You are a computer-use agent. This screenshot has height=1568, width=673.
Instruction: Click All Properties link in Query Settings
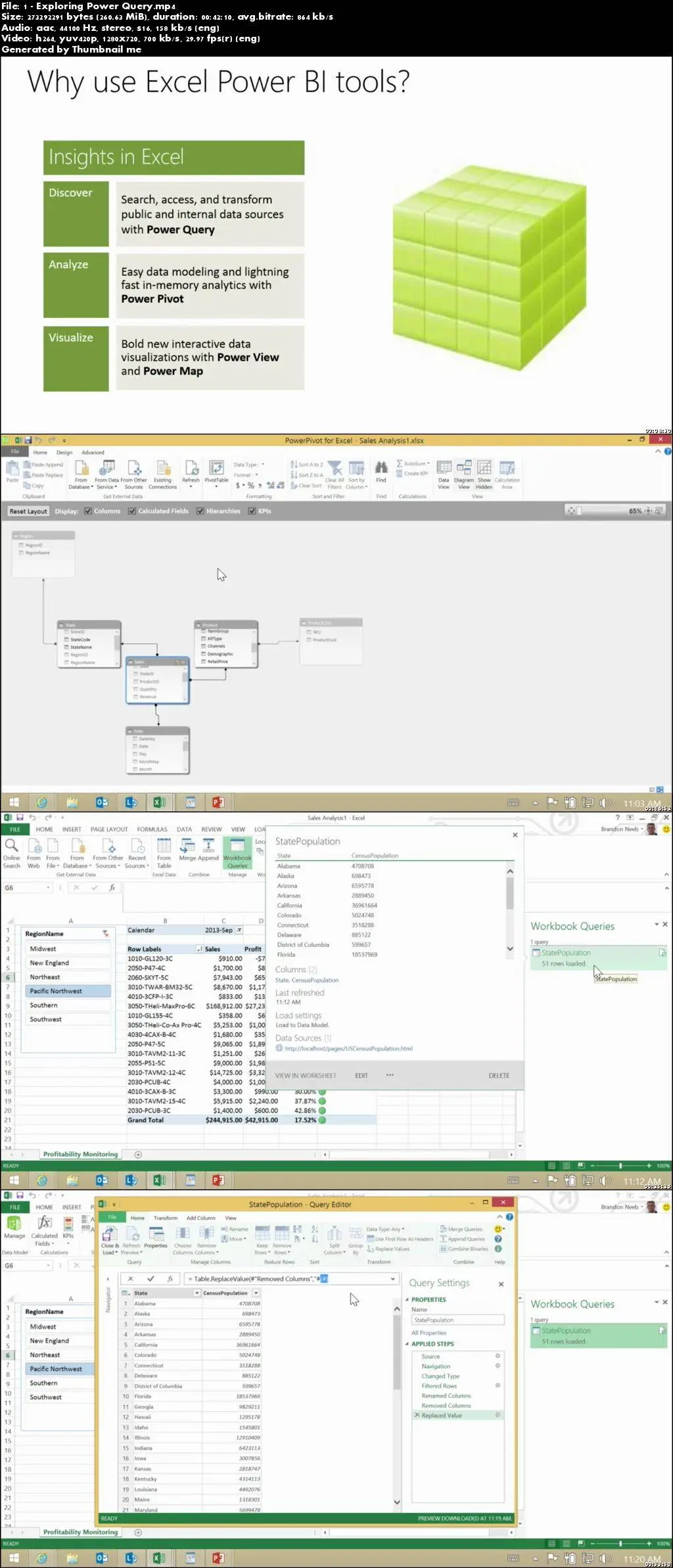[x=429, y=1333]
